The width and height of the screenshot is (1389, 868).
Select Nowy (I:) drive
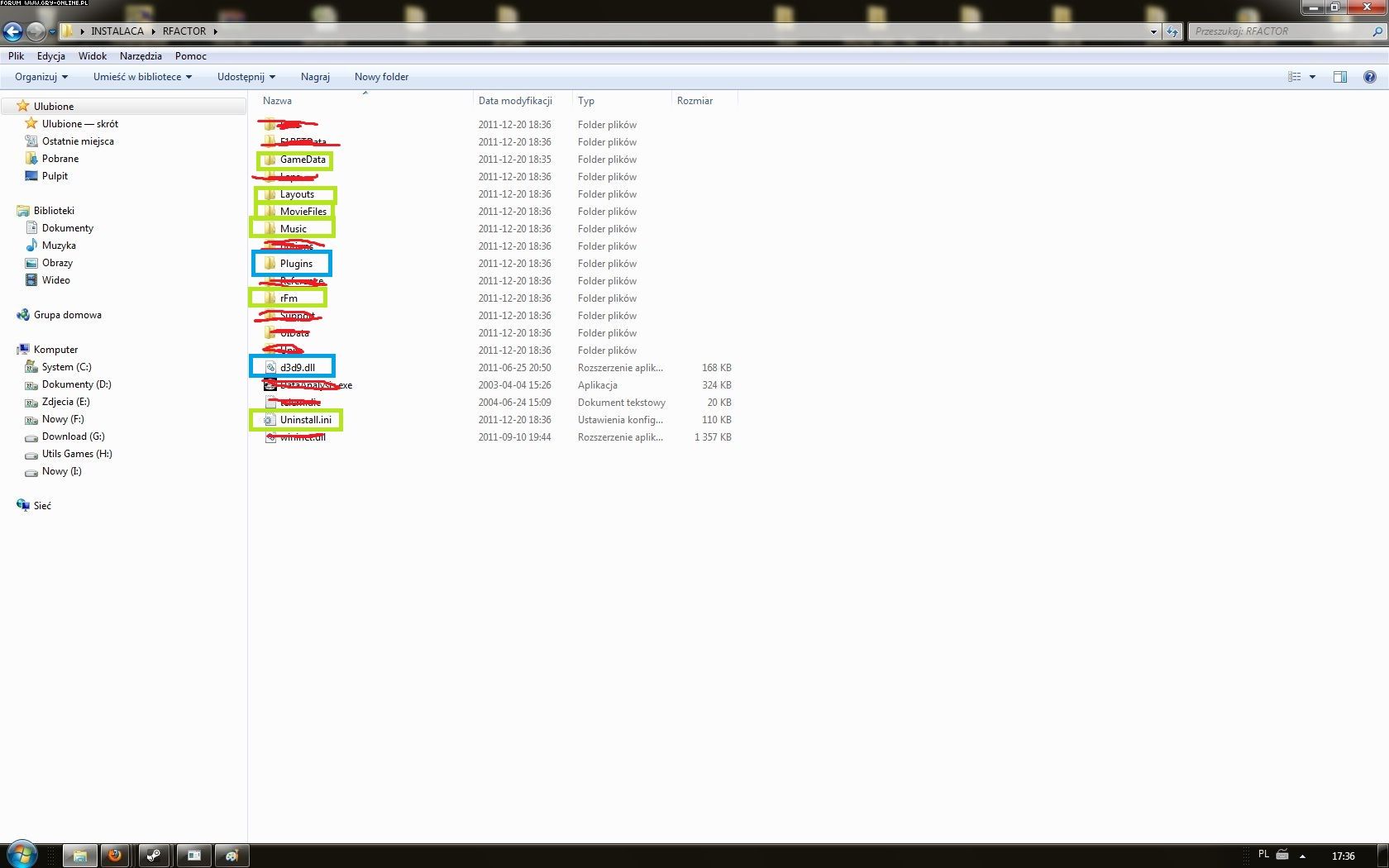tap(61, 471)
